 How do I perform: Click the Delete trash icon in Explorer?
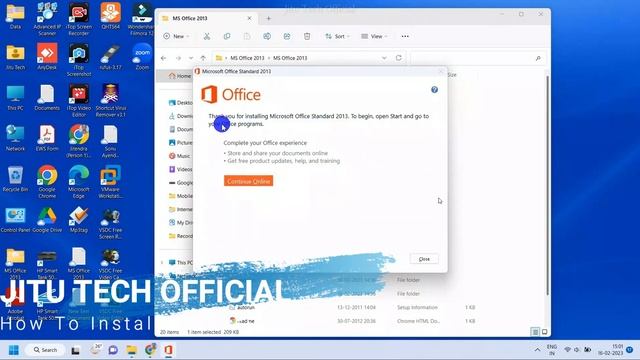[307, 36]
